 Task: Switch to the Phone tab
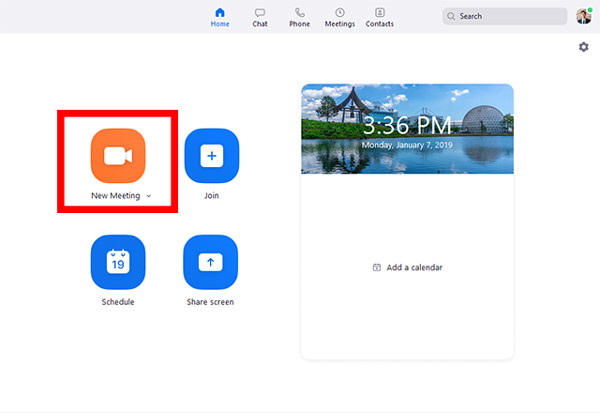click(300, 18)
